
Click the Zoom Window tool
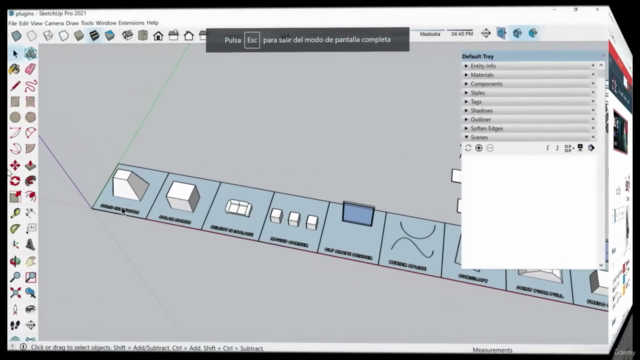30,277
